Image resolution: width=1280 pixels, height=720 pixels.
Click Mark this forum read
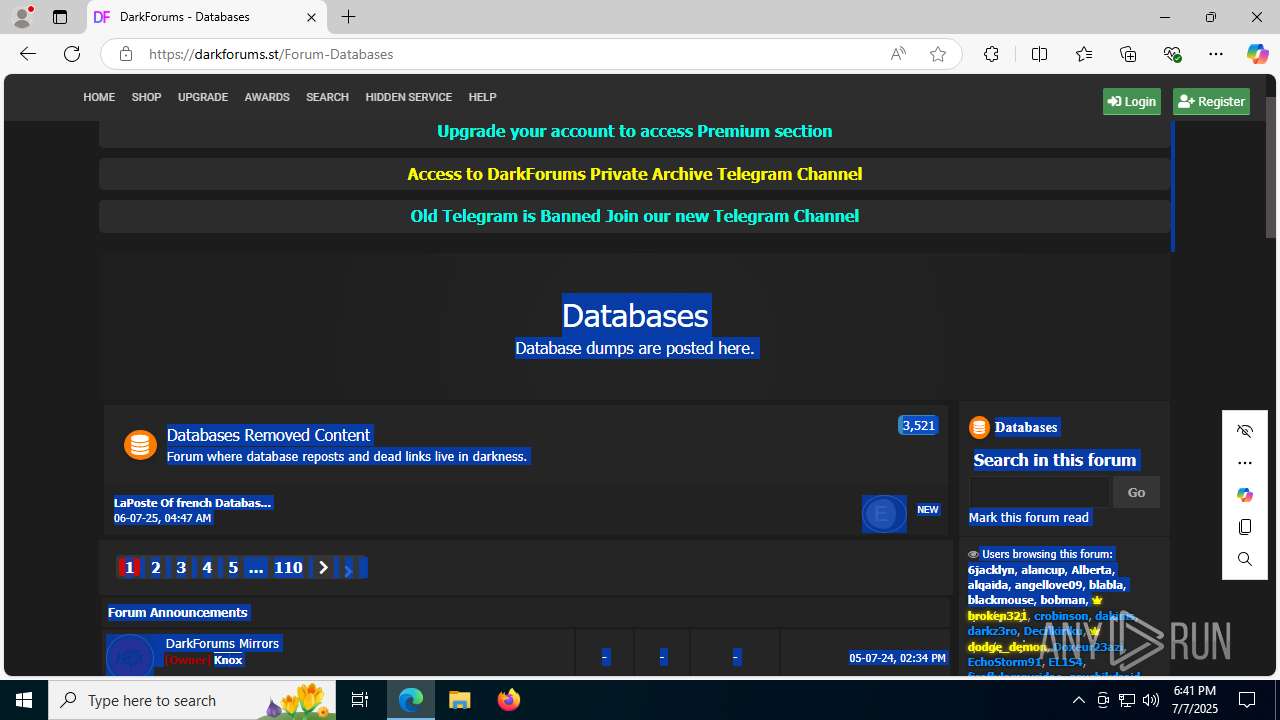click(1028, 518)
